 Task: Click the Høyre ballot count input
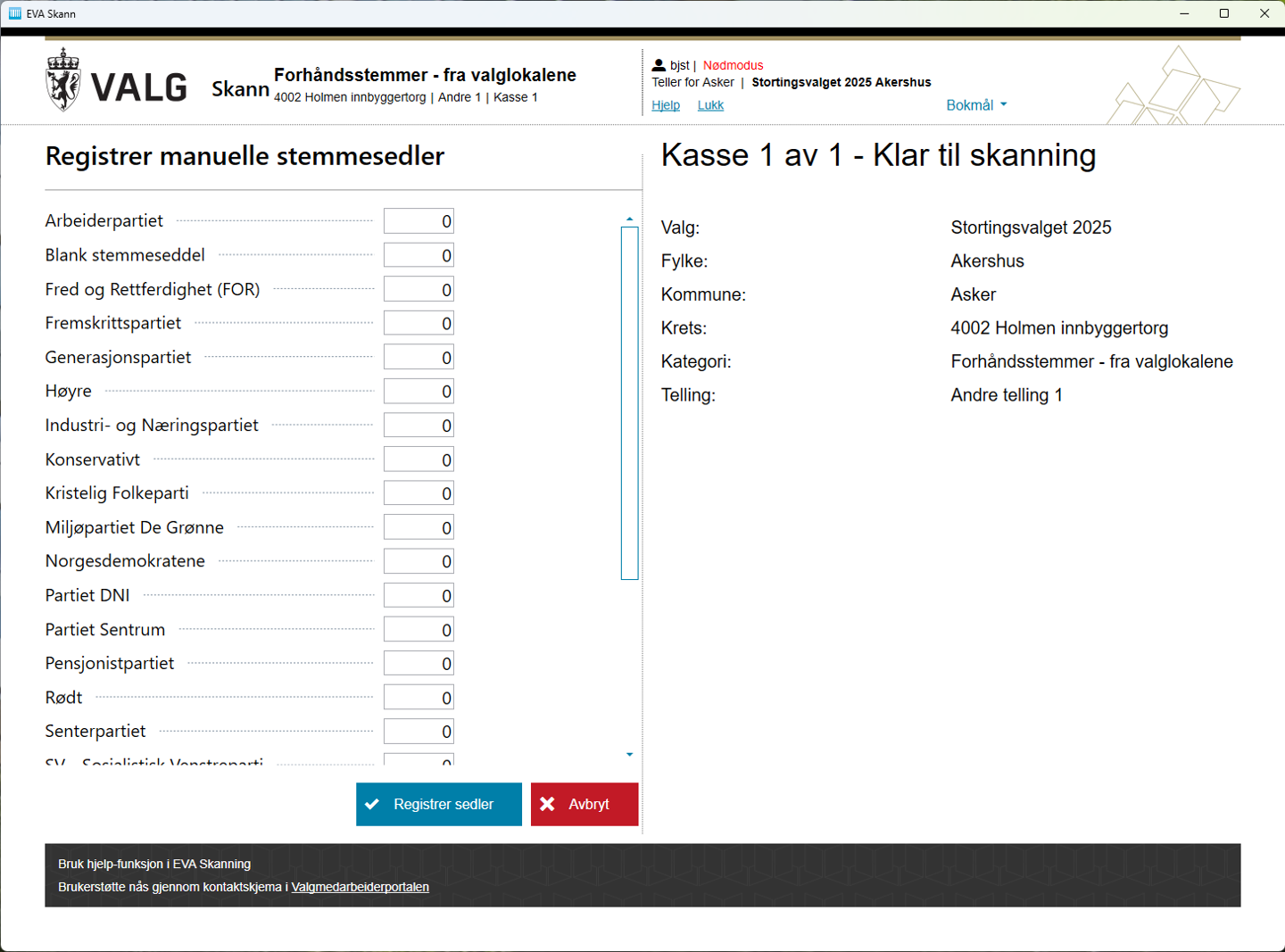pos(419,392)
